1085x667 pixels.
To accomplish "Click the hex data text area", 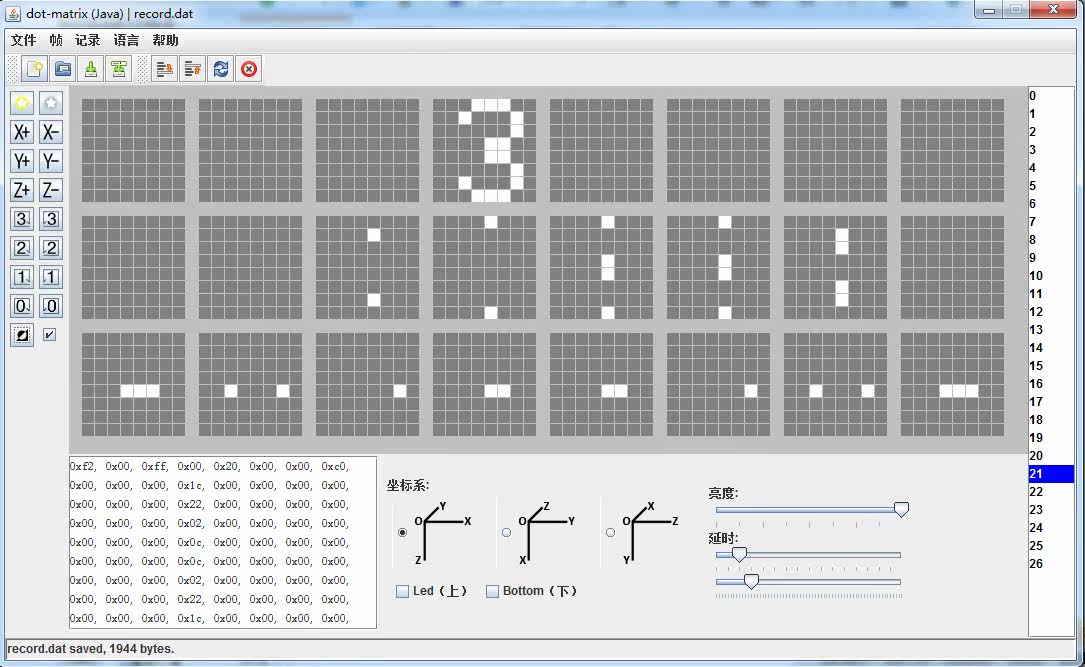I will (223, 542).
